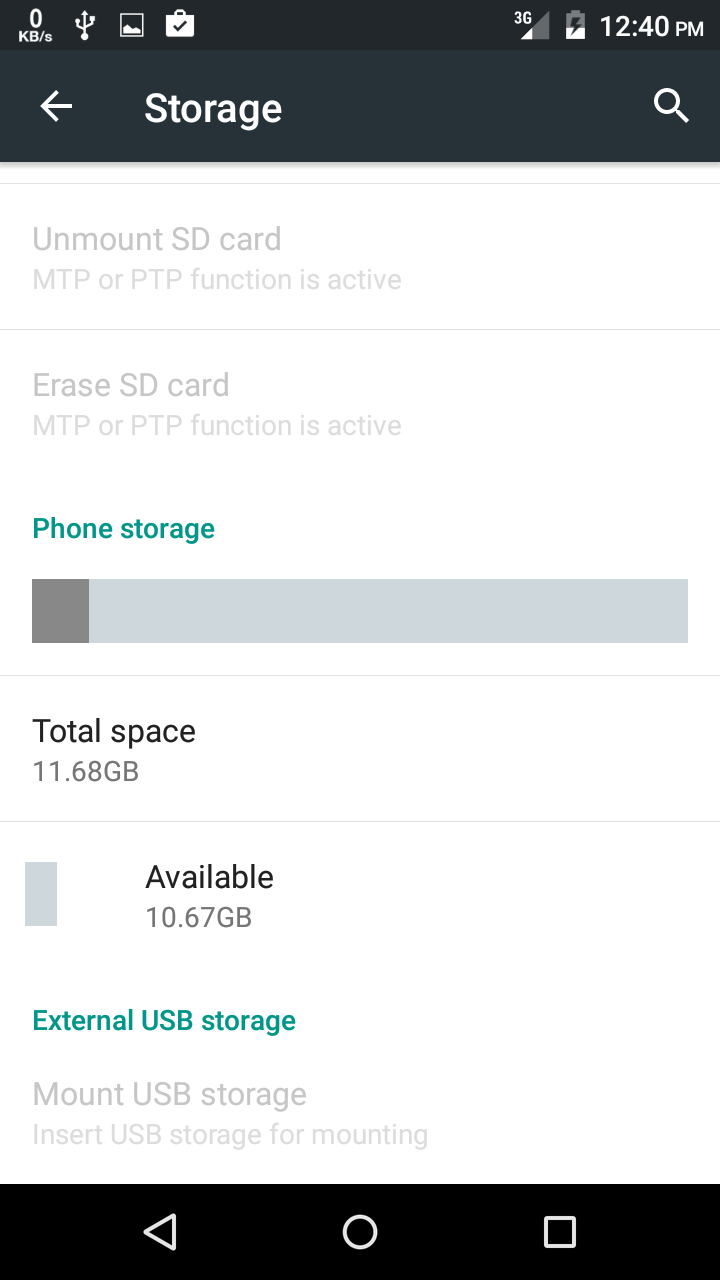Tap the battery charging icon

click(x=575, y=25)
